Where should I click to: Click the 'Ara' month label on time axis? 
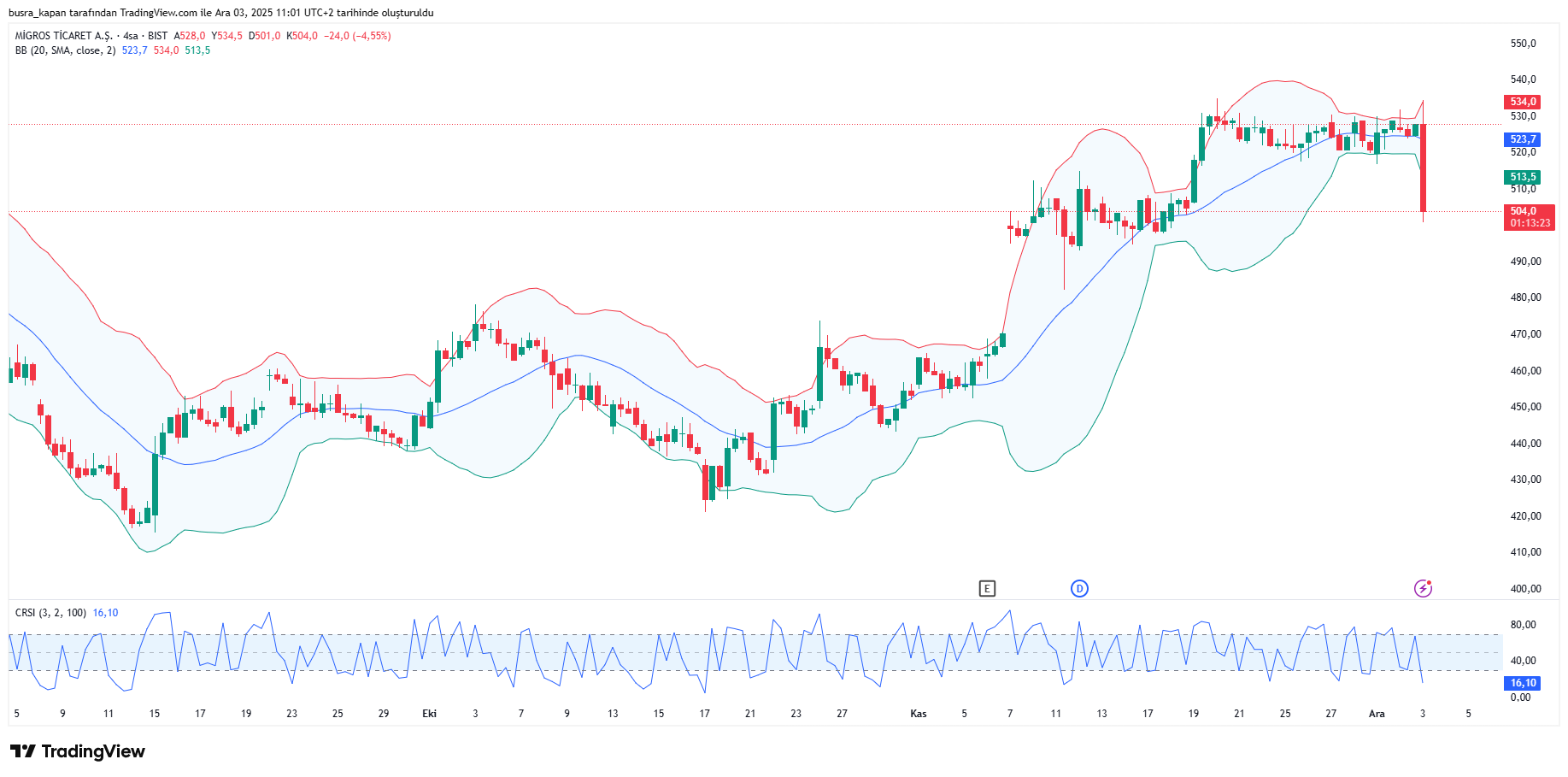coord(1377,714)
